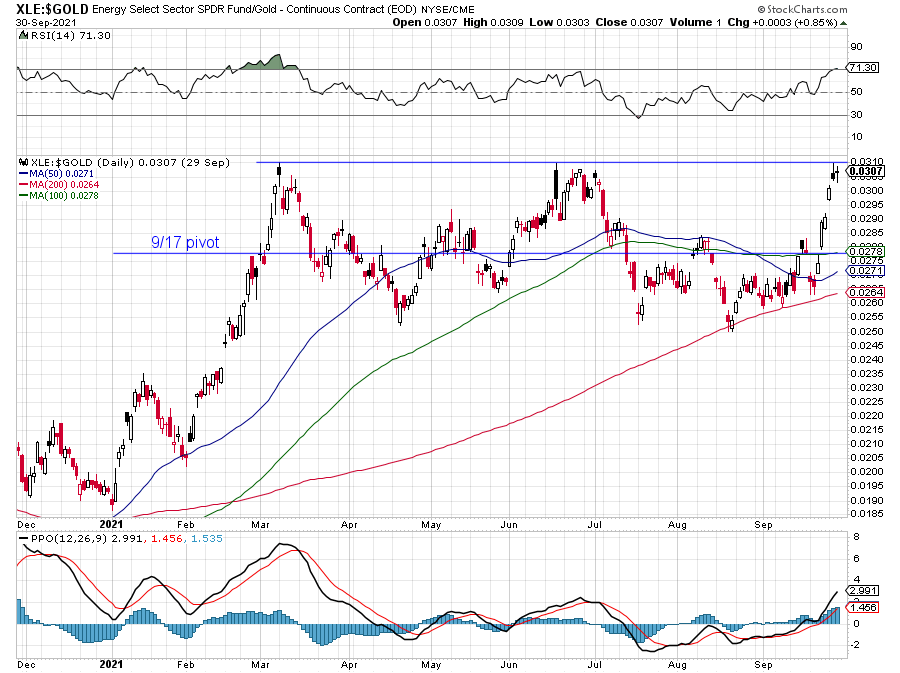Click the blue MA(50) legend line marker
Image resolution: width=900 pixels, height=673 pixels.
click(24, 173)
